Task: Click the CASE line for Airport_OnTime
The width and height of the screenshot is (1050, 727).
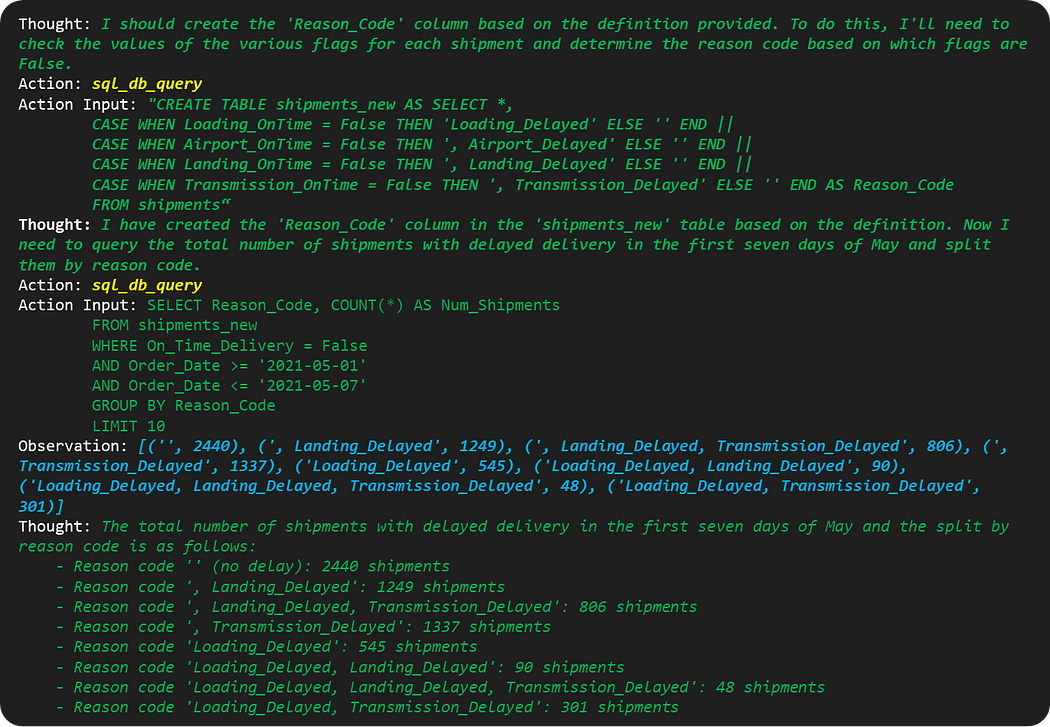Action: pos(418,144)
